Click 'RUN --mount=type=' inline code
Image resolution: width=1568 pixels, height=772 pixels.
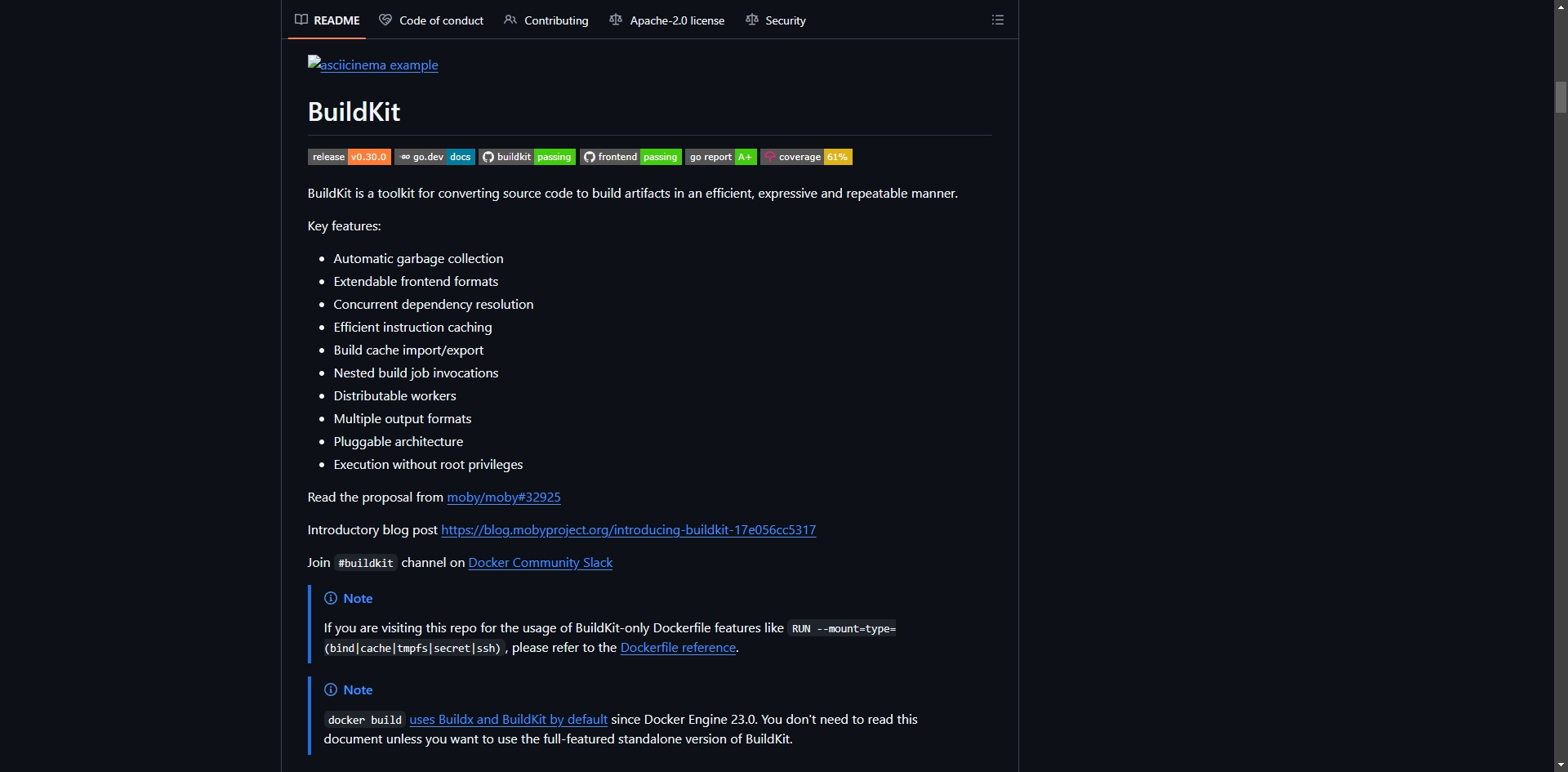coord(843,628)
